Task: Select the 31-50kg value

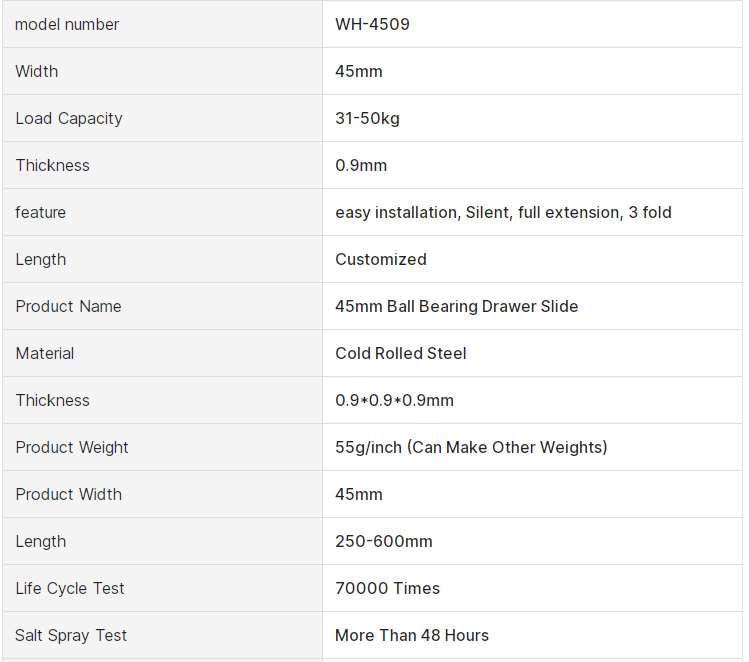Action: point(367,118)
